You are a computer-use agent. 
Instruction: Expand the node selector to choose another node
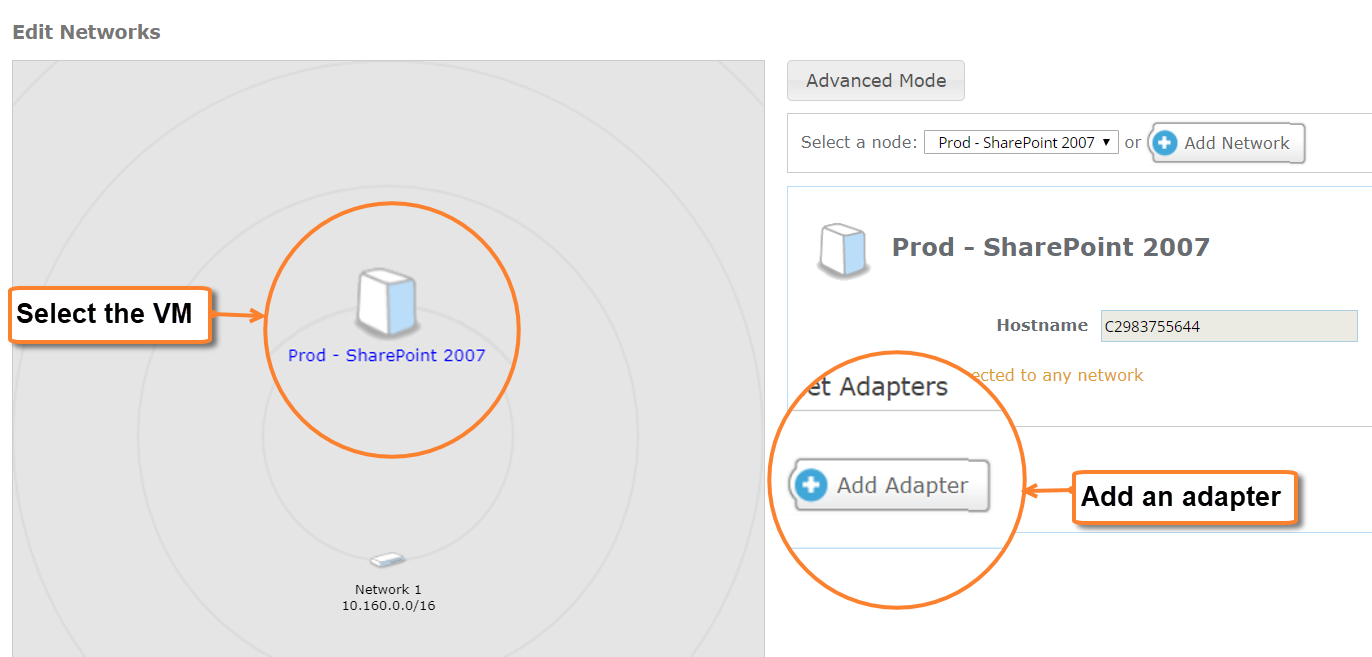pyautogui.click(x=1020, y=141)
